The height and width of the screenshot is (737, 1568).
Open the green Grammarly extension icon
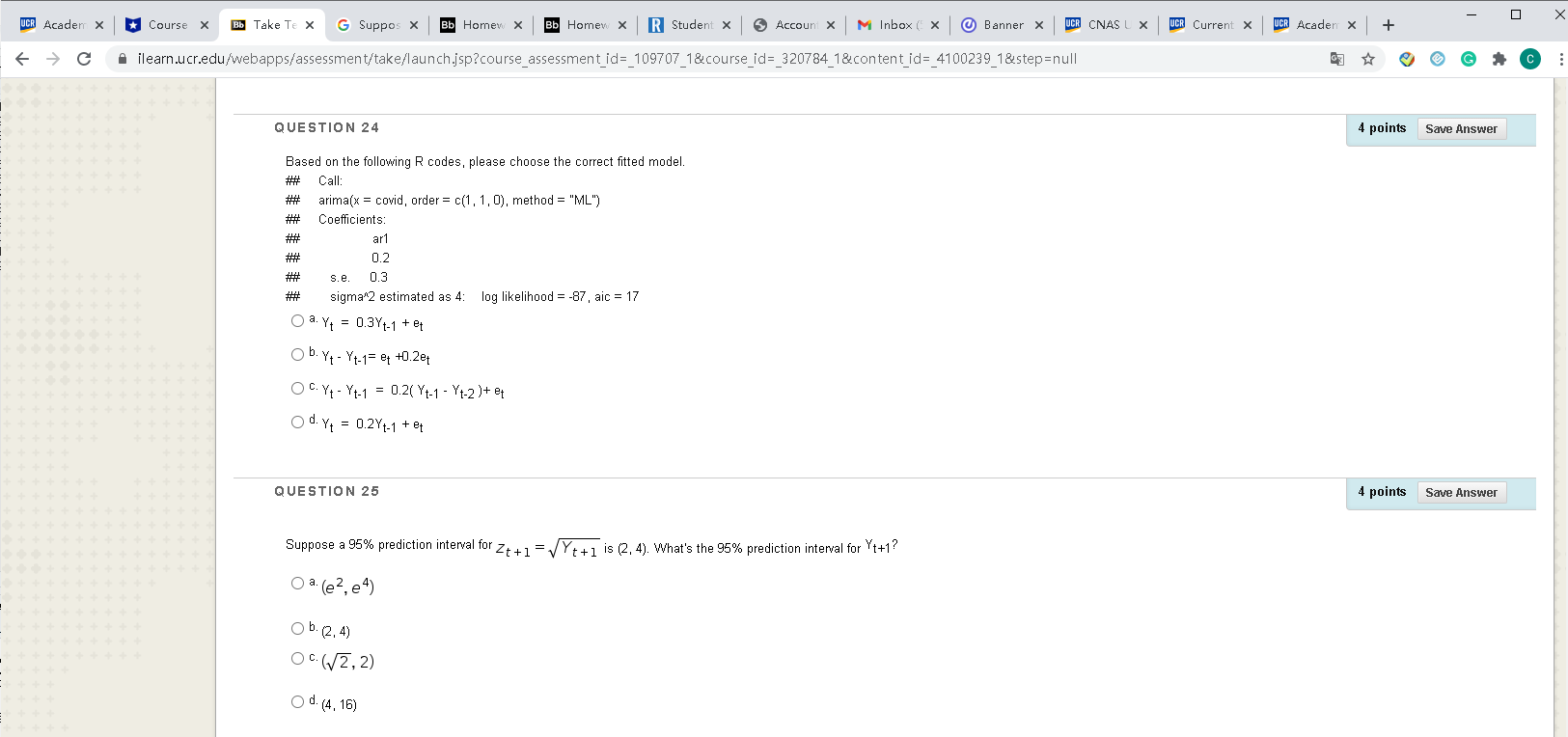pyautogui.click(x=1469, y=59)
